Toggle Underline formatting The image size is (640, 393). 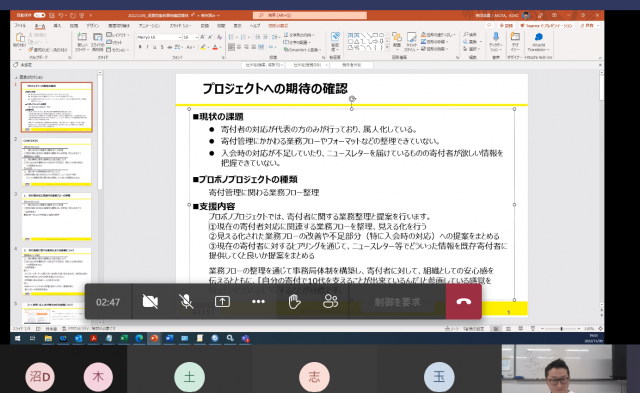click(155, 47)
